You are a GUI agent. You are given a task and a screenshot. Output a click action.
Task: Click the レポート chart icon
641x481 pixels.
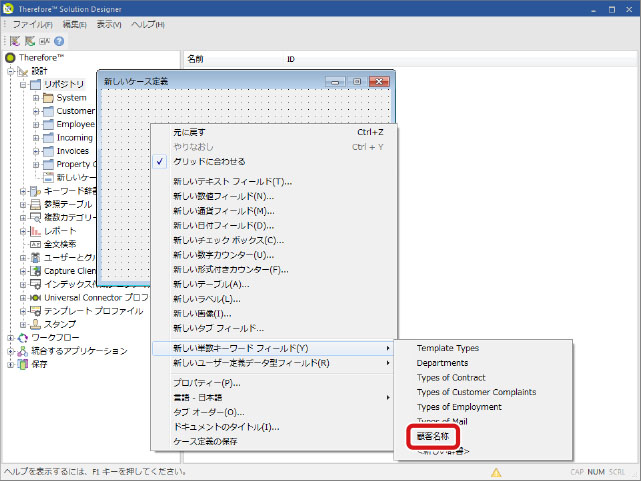tap(35, 230)
